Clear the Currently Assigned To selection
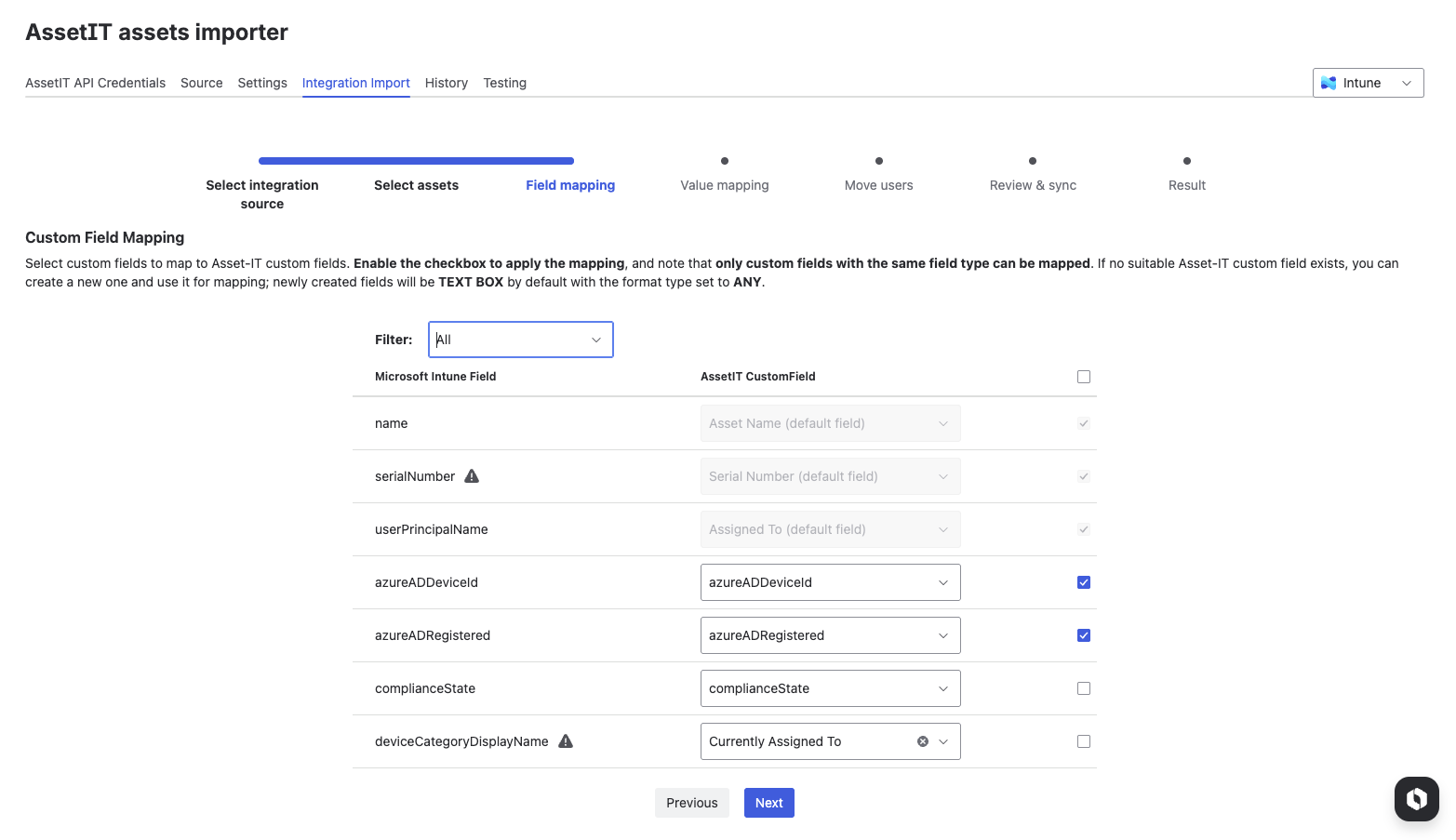This screenshot has height=840, width=1456. pos(923,741)
